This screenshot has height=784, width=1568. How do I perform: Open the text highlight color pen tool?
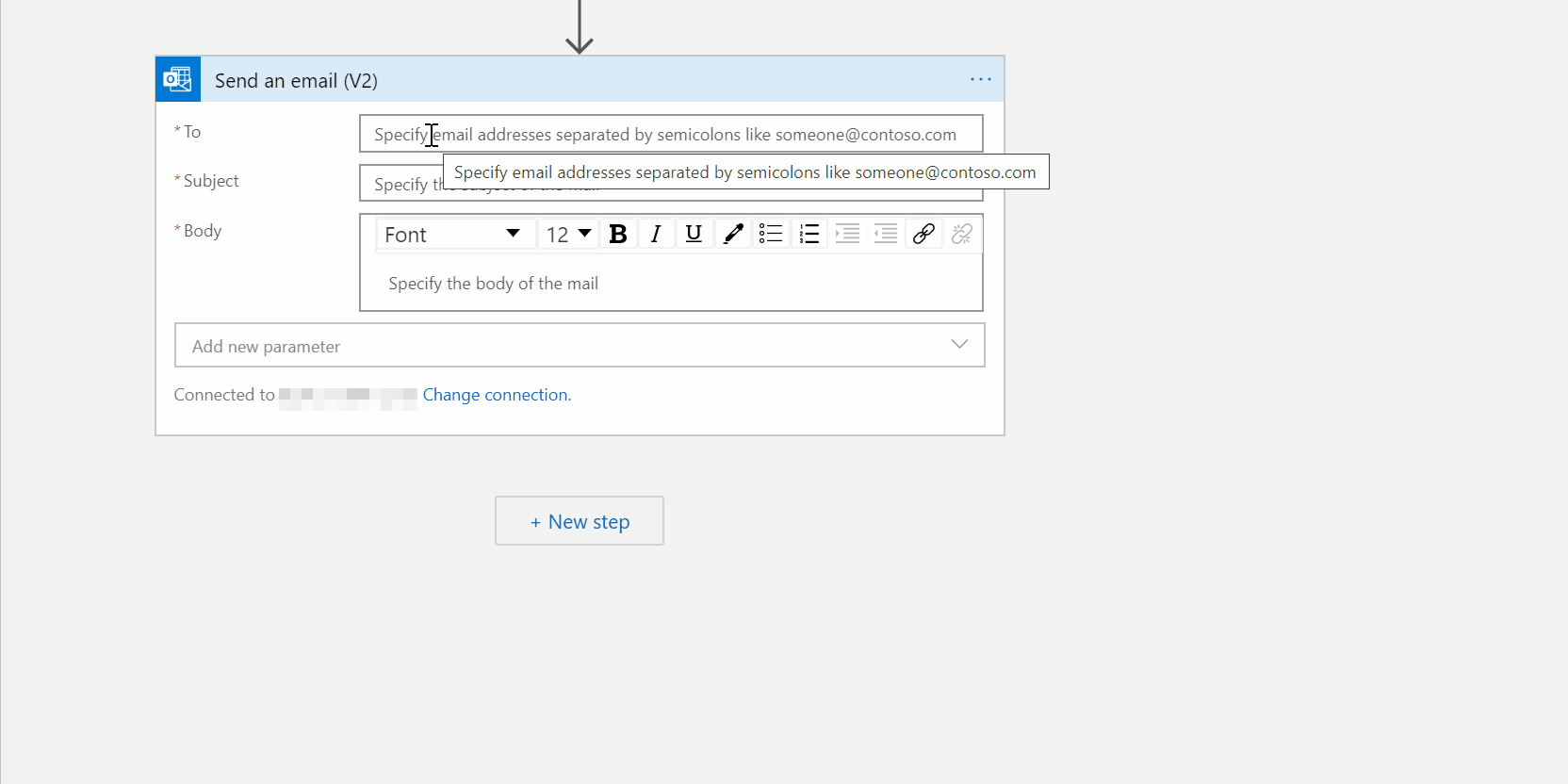(732, 234)
